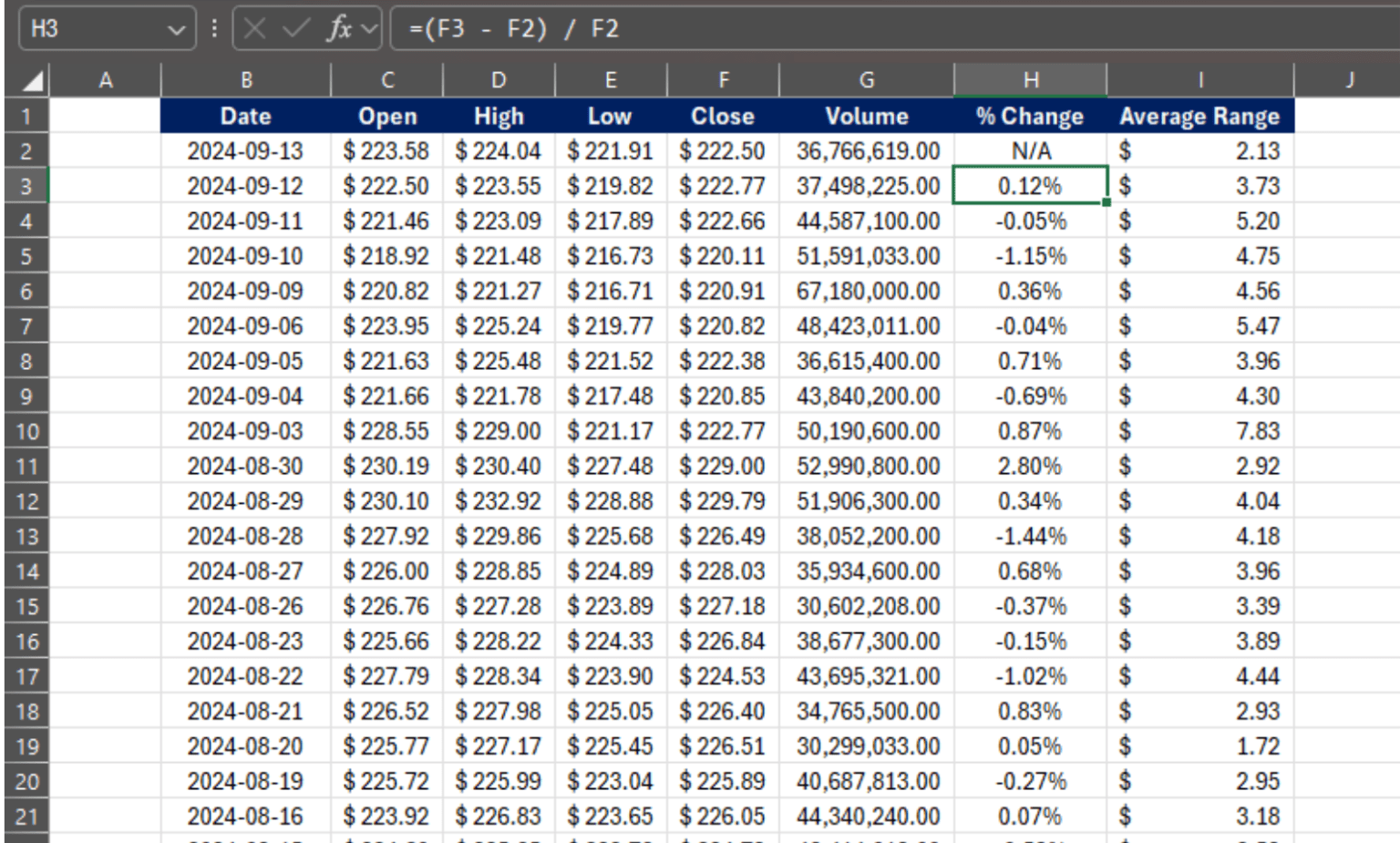This screenshot has height=843, width=1400.
Task: Click the fill handle on cell H3
Action: click(x=1106, y=202)
